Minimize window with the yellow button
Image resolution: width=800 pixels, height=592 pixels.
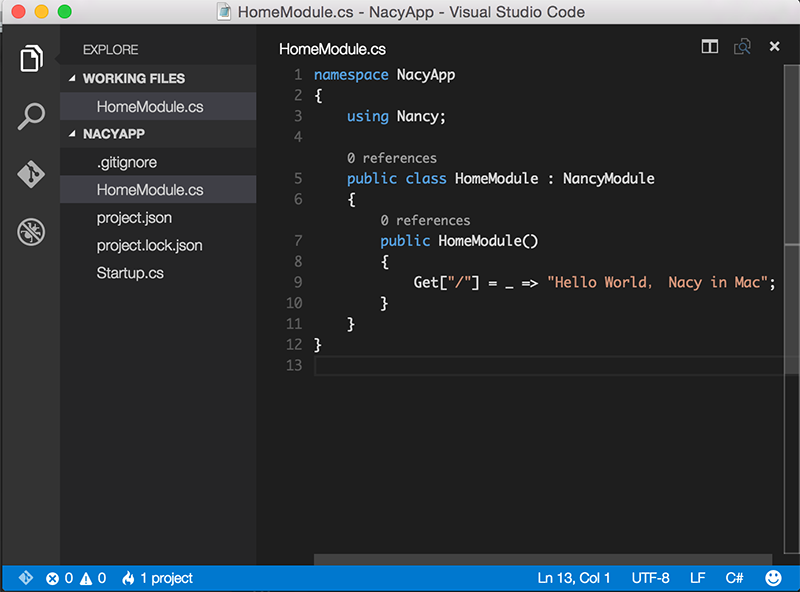(41, 11)
